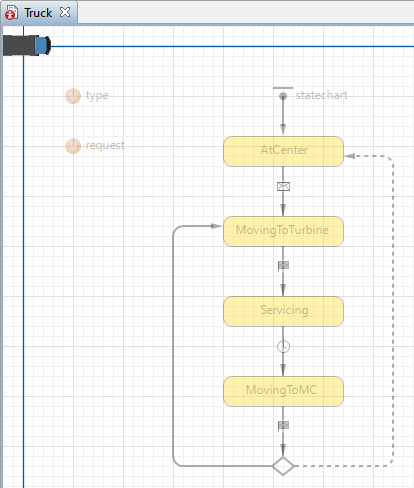Select the Servicing state block
Viewport: 414px width, 488px height.
point(283,311)
